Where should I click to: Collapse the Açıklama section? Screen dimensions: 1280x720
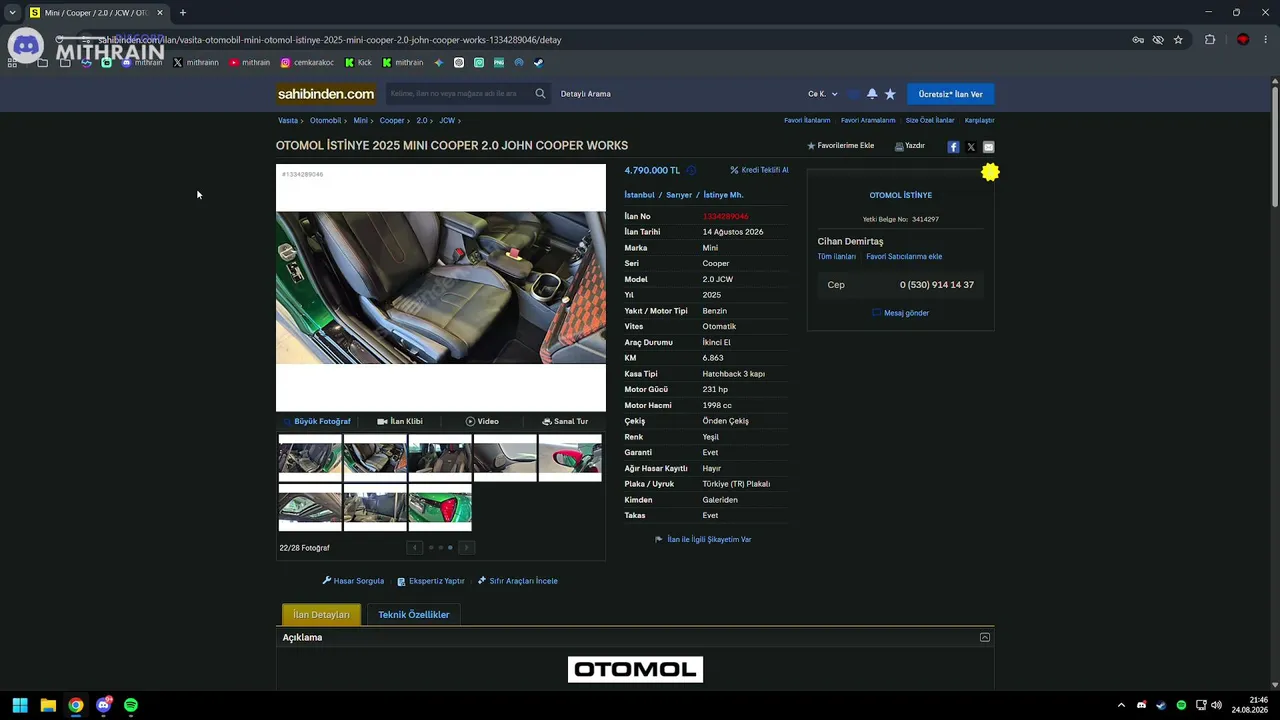coord(985,637)
